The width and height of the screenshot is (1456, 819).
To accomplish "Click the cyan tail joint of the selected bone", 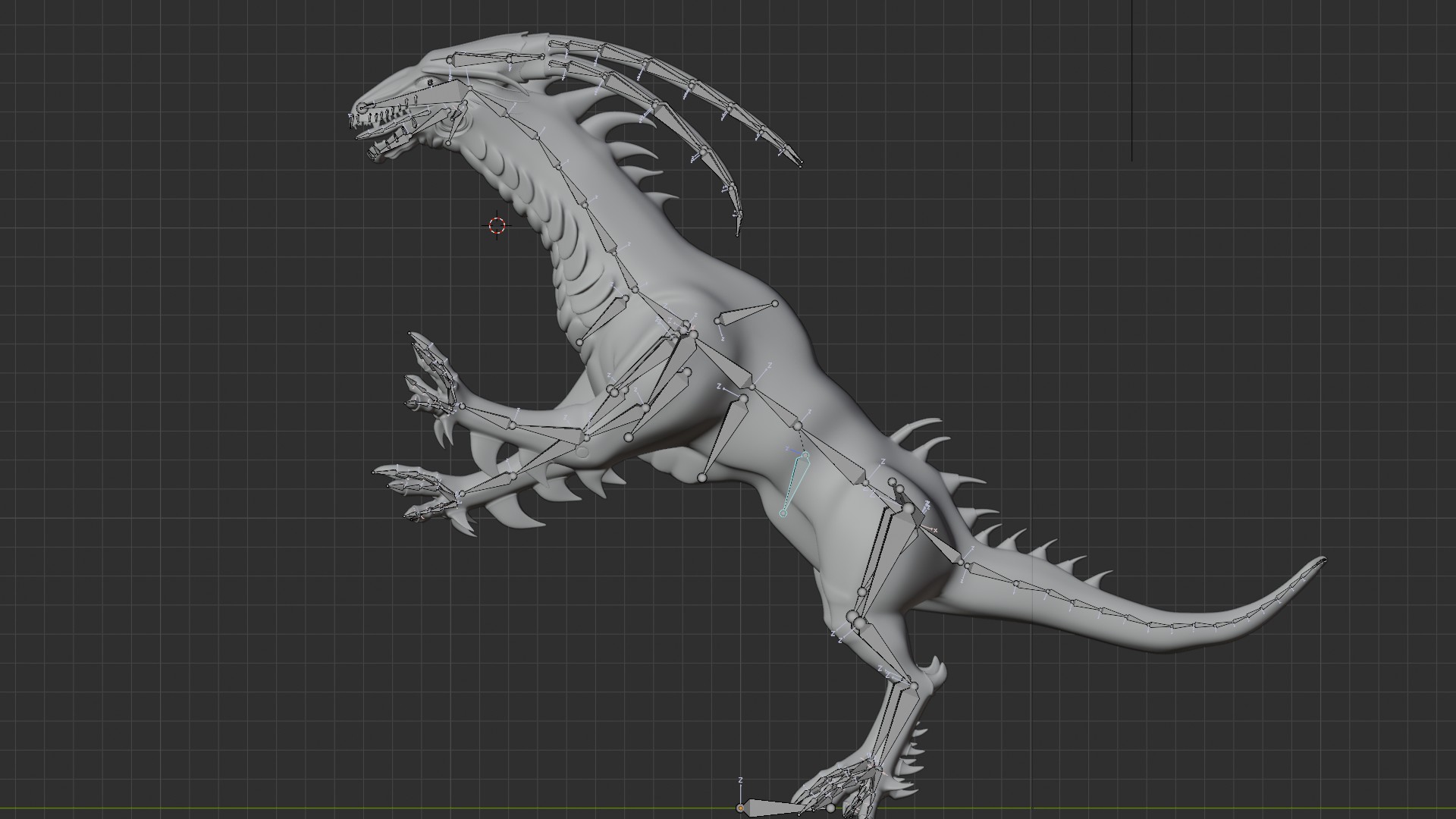I will (783, 513).
